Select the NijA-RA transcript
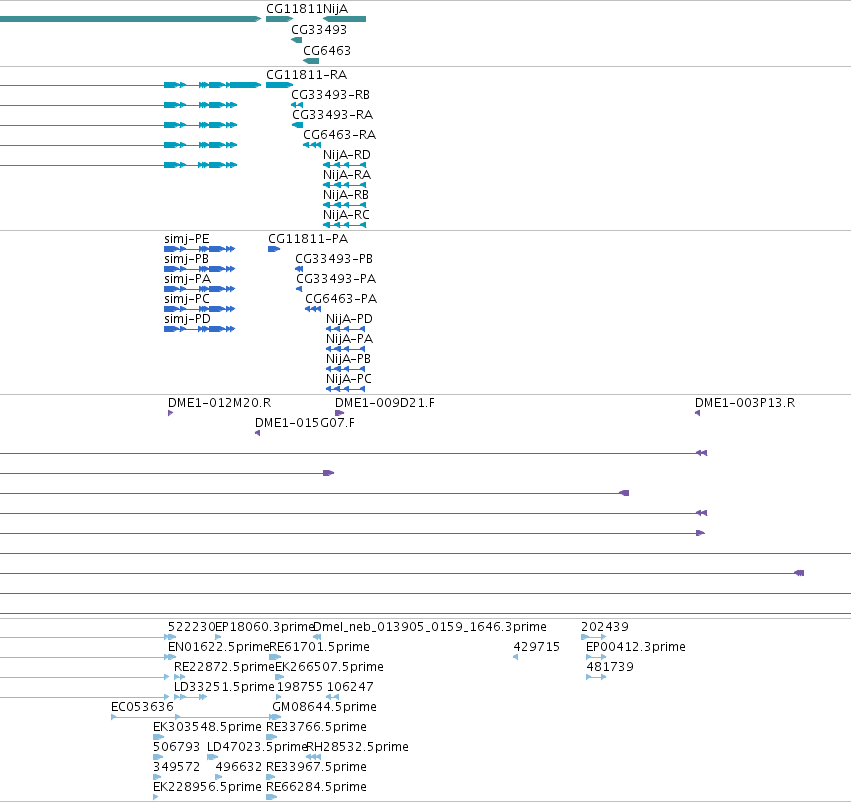 coord(347,175)
